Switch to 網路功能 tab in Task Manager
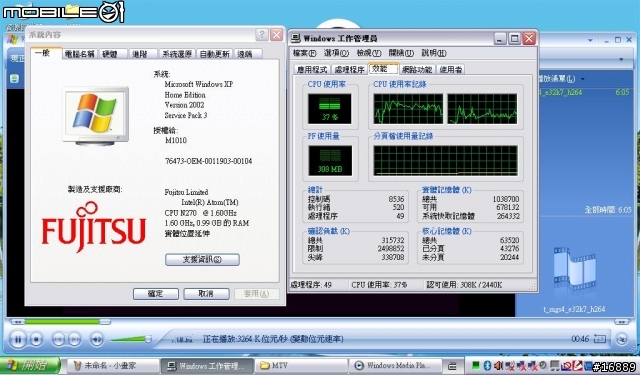 [417, 69]
